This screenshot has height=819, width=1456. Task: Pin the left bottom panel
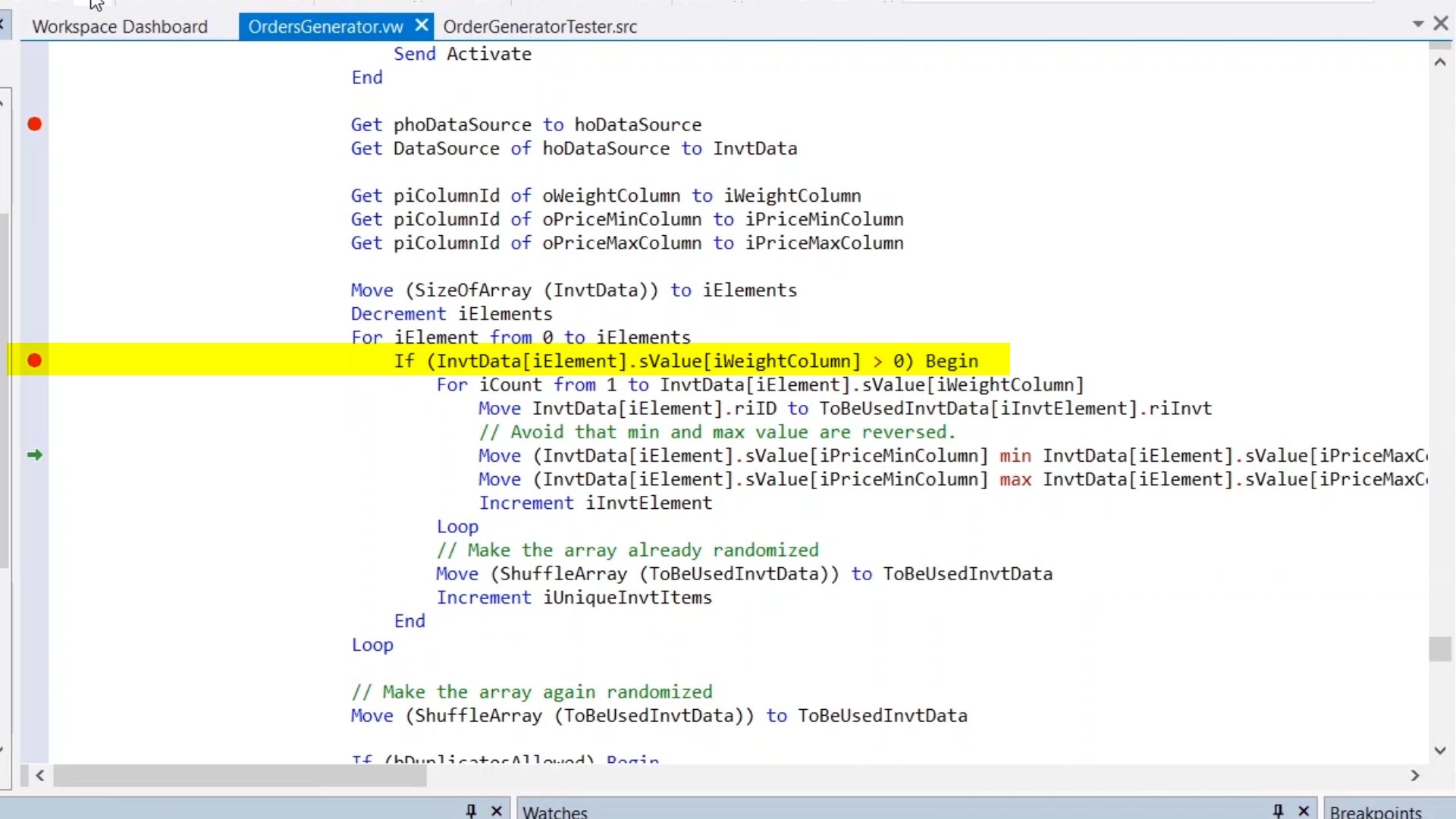tap(471, 811)
